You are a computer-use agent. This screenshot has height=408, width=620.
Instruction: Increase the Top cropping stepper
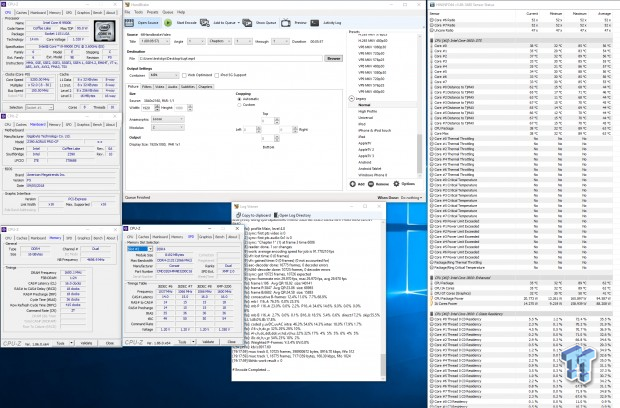[x=277, y=119]
